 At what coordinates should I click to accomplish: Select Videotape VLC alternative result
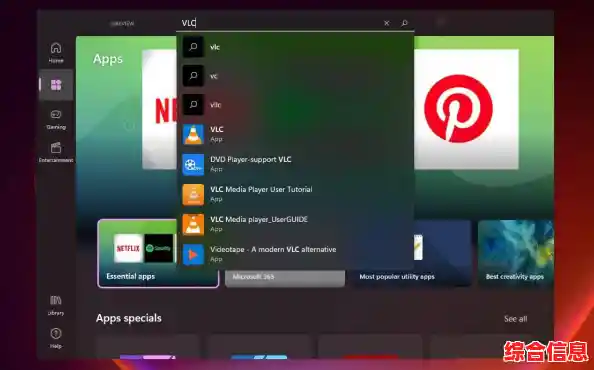[295, 254]
